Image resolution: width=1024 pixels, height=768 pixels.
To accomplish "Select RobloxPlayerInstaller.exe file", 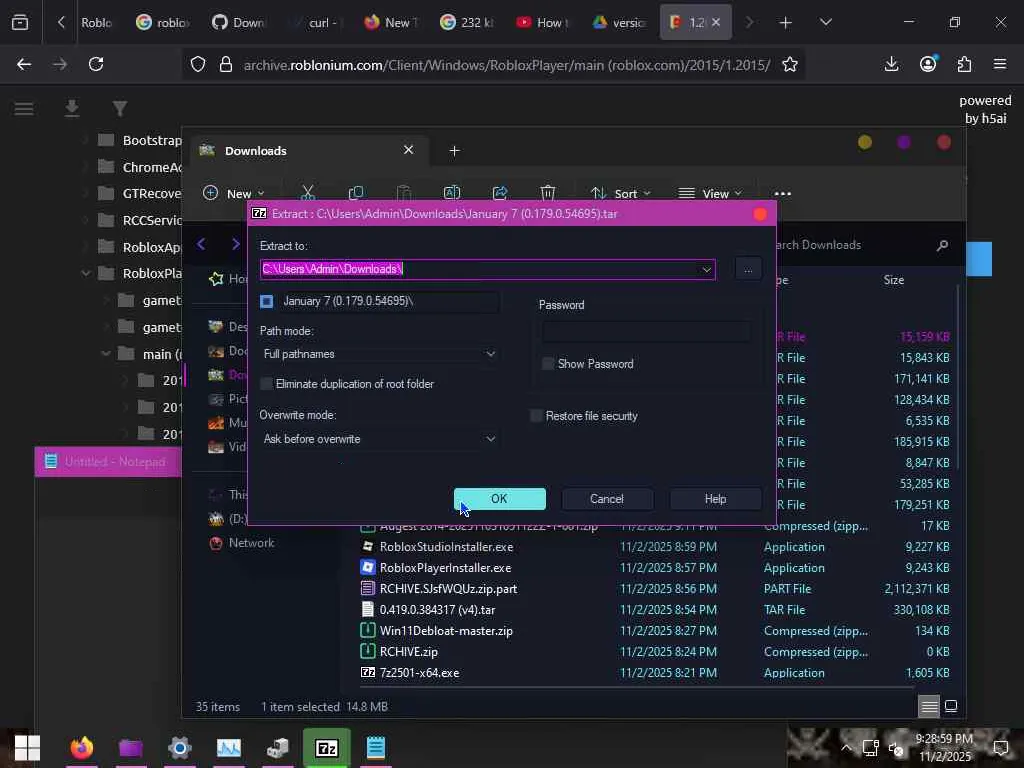I will pos(445,568).
